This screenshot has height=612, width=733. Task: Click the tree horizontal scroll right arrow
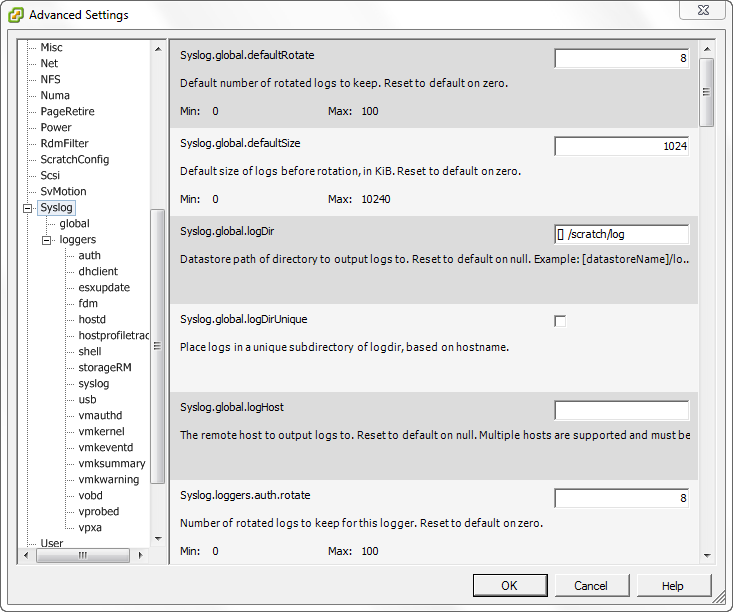click(140, 555)
